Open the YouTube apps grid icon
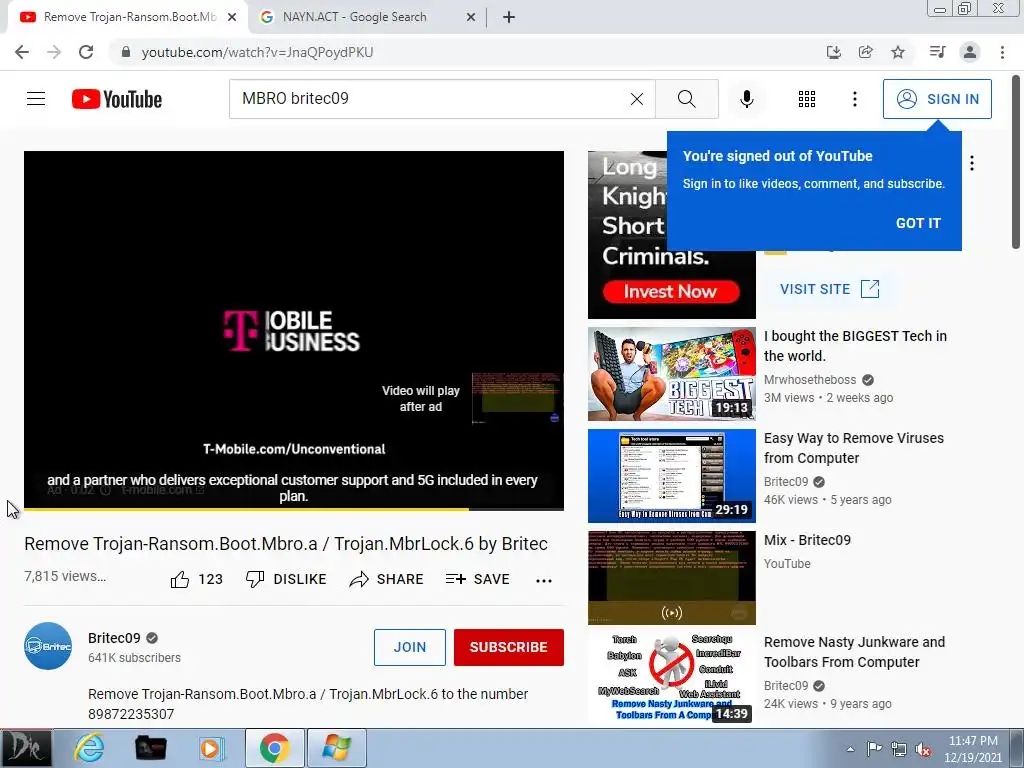Image resolution: width=1024 pixels, height=768 pixels. point(807,99)
